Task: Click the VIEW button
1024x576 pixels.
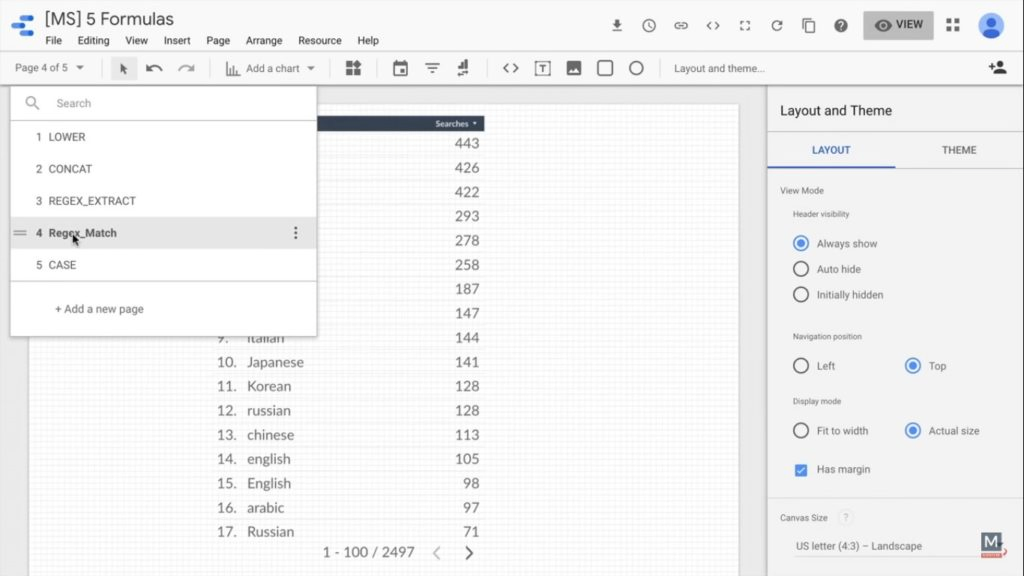Action: pos(897,25)
